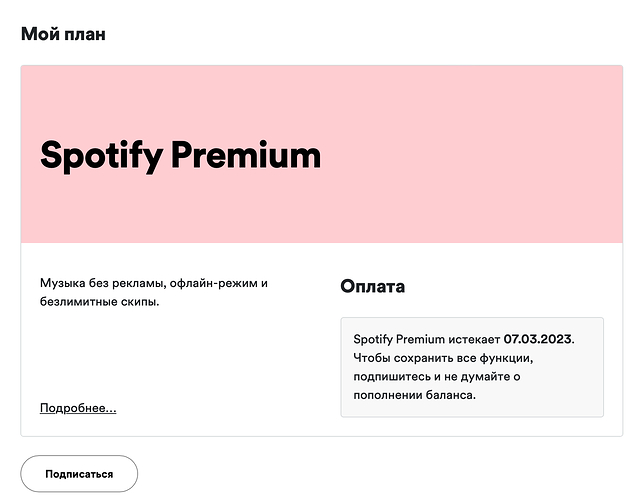The width and height of the screenshot is (631, 500).
Task: Click the line безлимитные скипы
Action: click(99, 302)
